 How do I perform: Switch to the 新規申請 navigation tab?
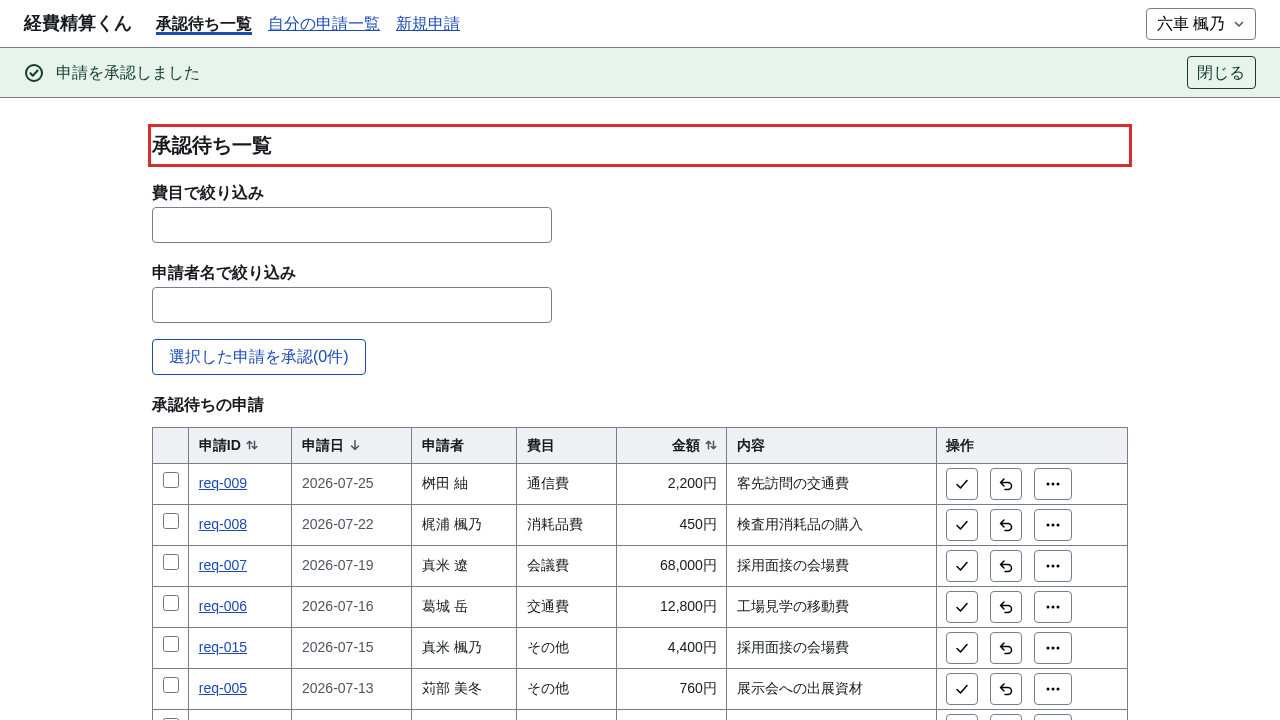coord(428,24)
